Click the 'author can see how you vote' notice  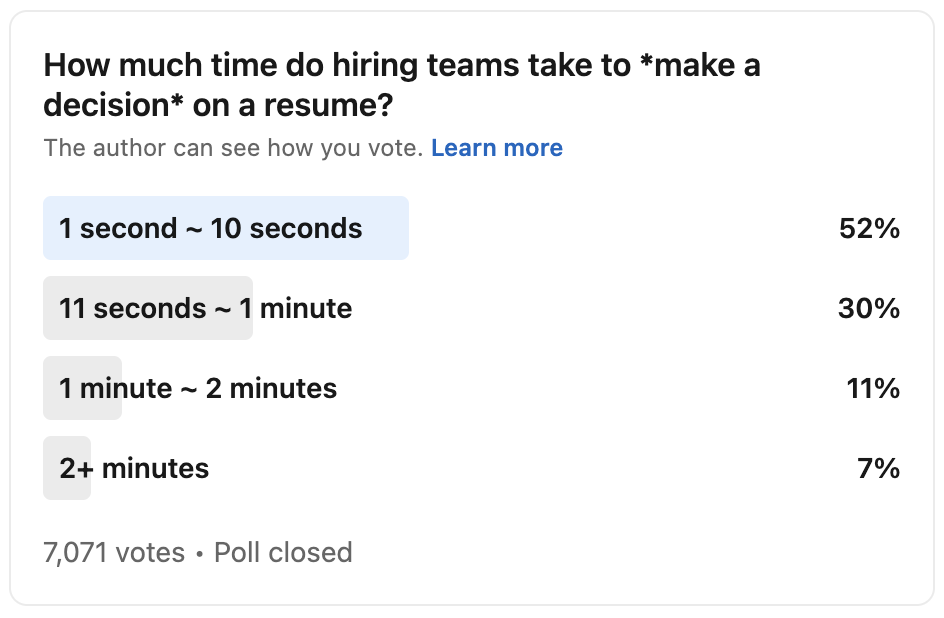coord(234,148)
